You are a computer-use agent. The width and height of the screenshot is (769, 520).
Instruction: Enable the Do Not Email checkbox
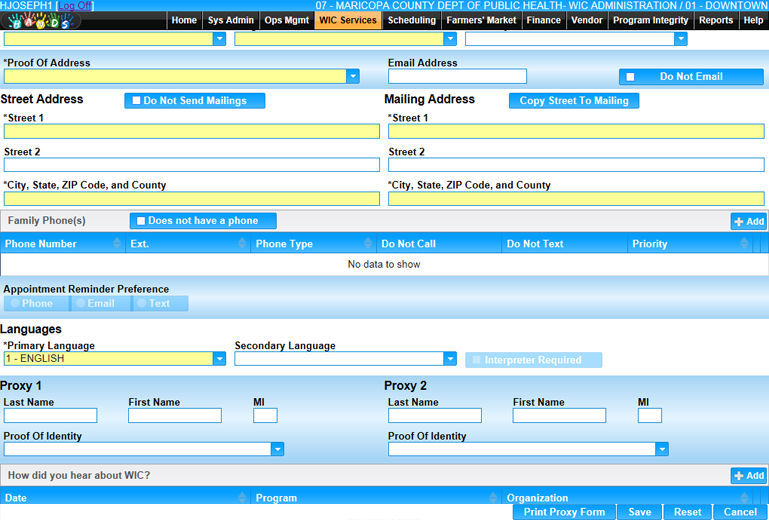(x=630, y=77)
